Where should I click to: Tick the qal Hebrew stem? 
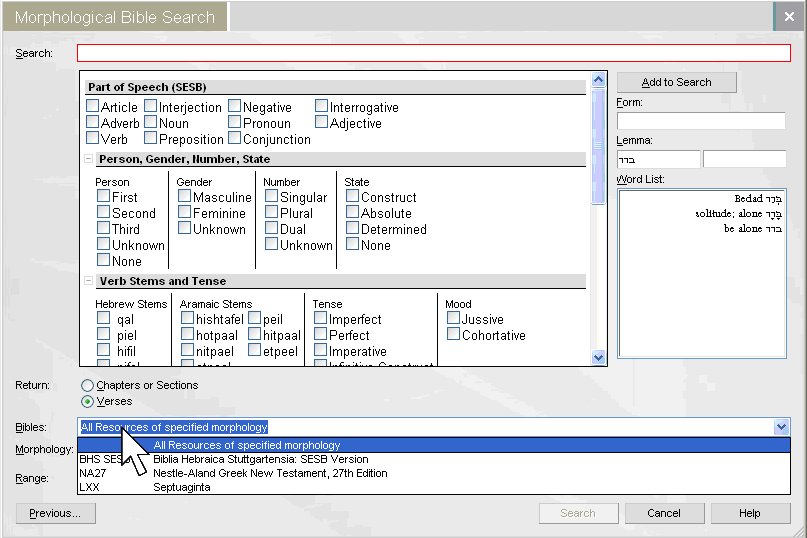pyautogui.click(x=104, y=318)
